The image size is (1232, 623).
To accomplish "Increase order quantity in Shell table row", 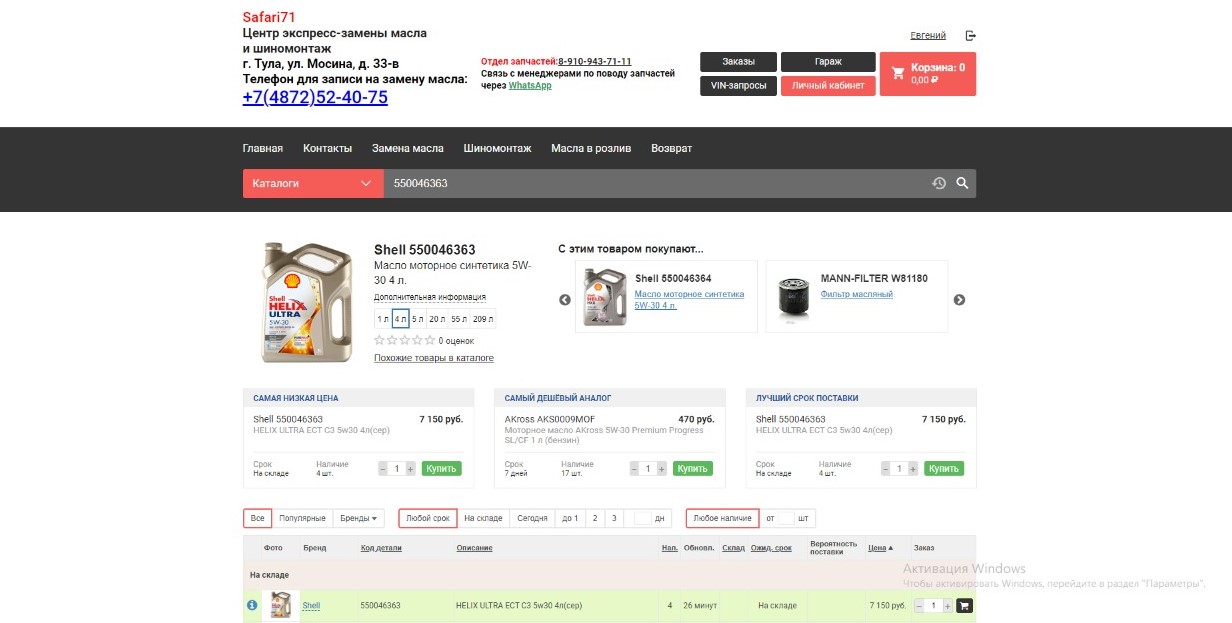I will pos(947,605).
